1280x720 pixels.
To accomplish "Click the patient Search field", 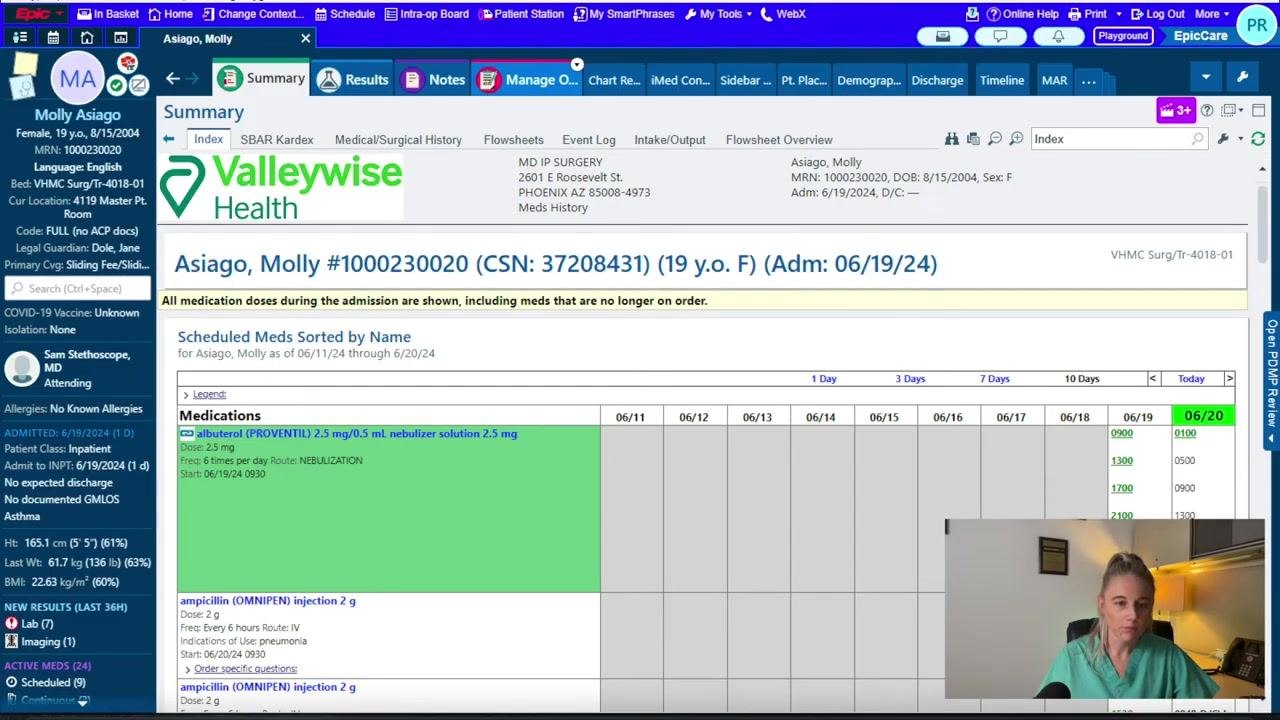I will click(x=78, y=288).
